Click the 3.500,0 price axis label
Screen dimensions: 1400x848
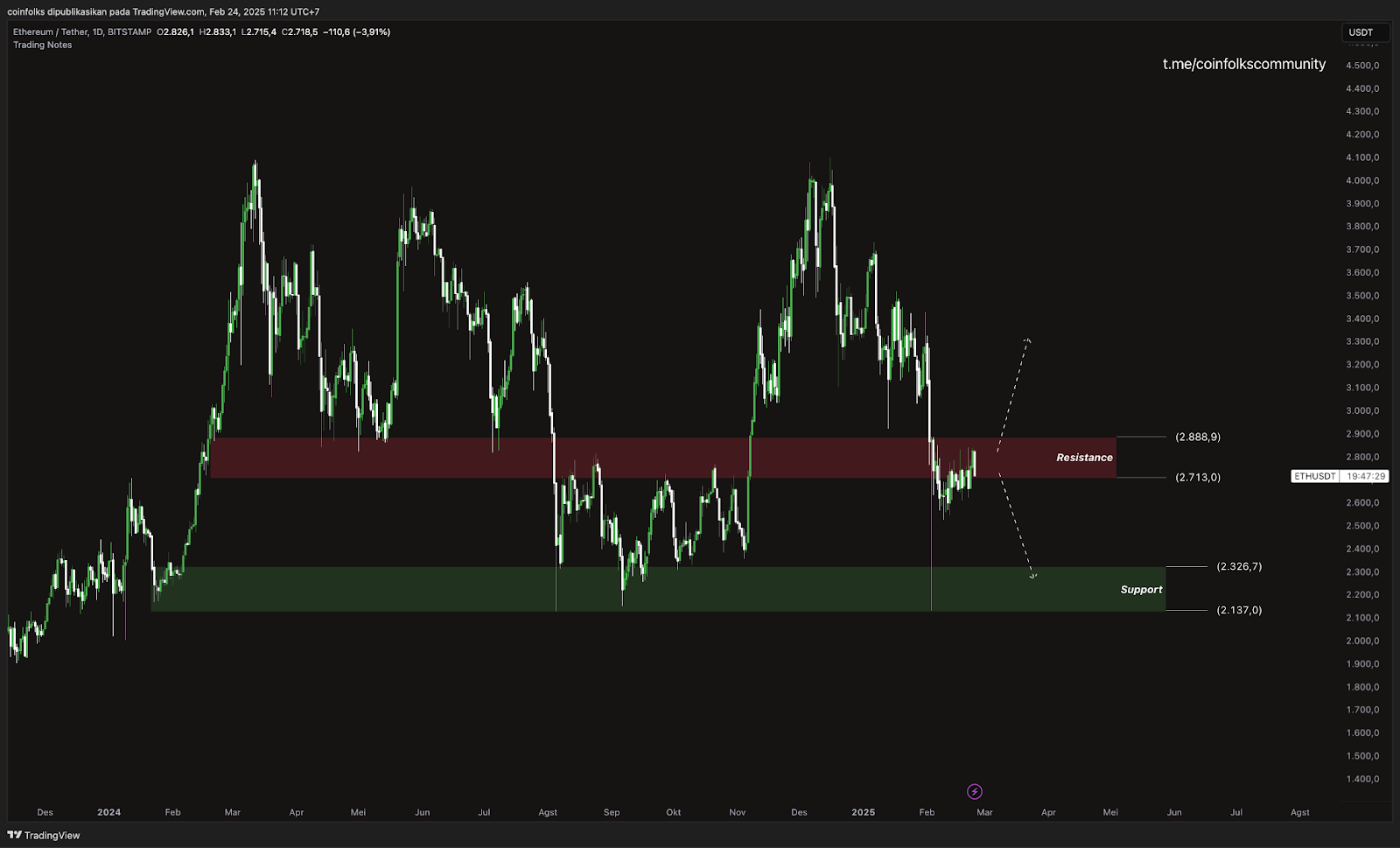coord(1362,296)
